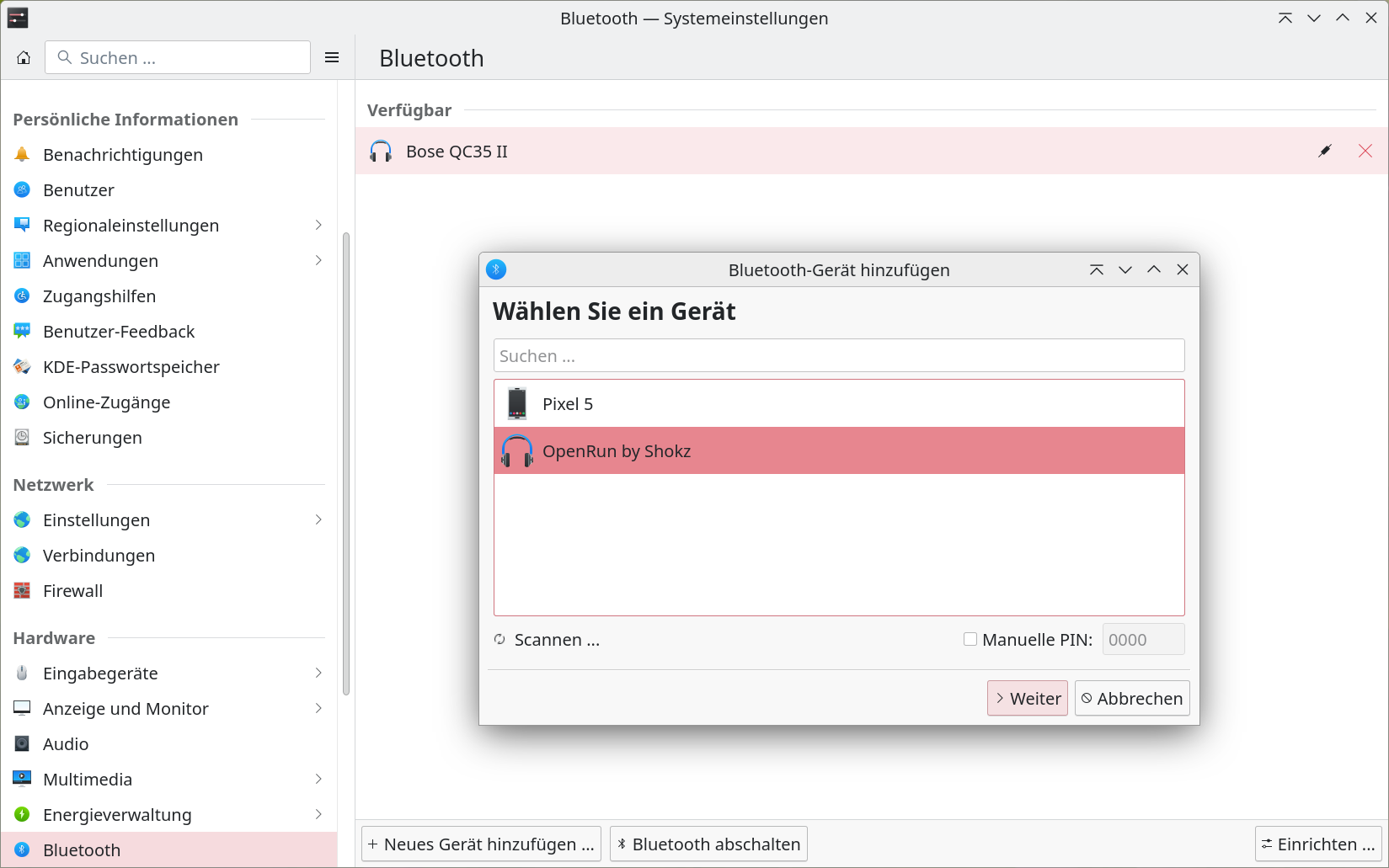
Task: Click the Benutzer icon in sidebar
Action: tap(23, 190)
